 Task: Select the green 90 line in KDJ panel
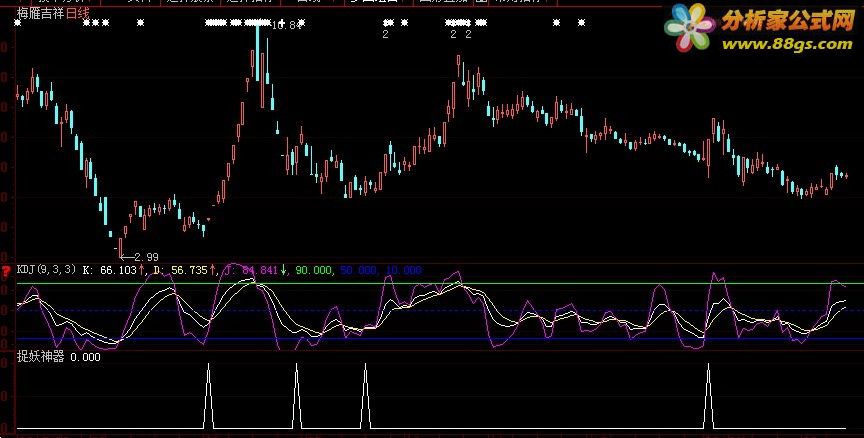coord(440,283)
